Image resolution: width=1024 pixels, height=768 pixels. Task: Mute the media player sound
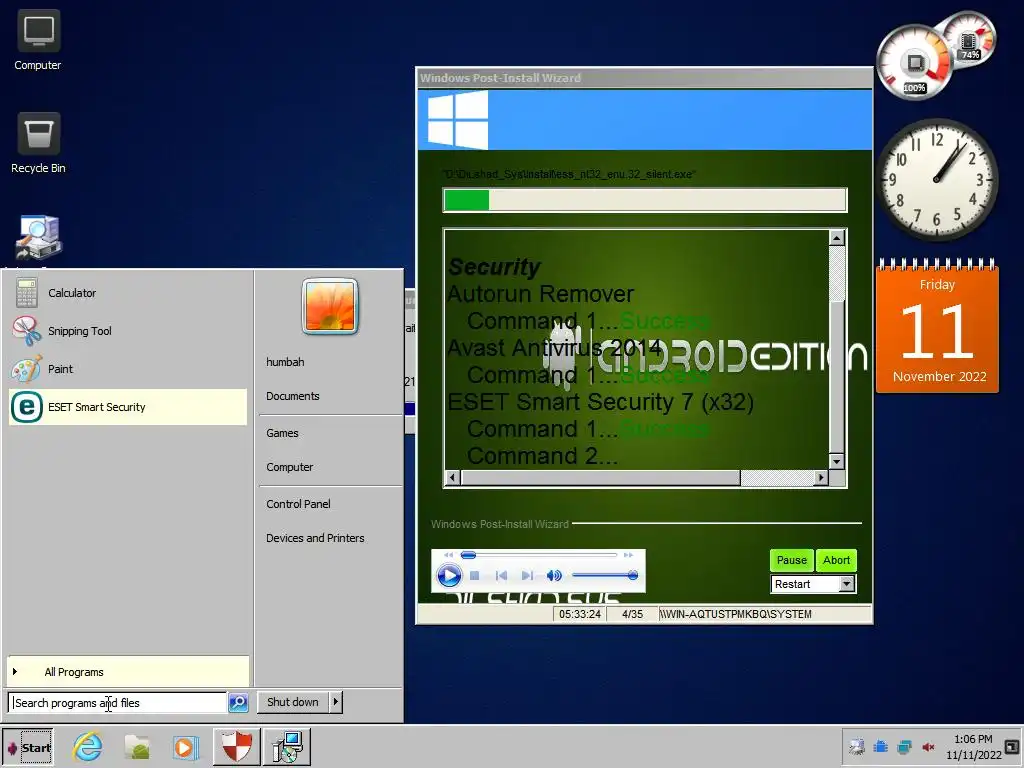coord(554,575)
